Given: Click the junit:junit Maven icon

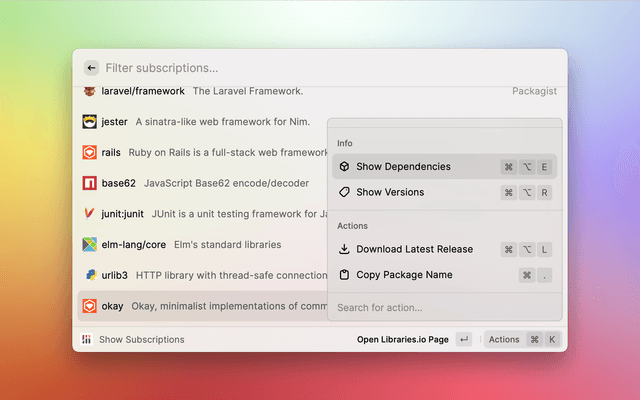Looking at the screenshot, I should pyautogui.click(x=89, y=214).
